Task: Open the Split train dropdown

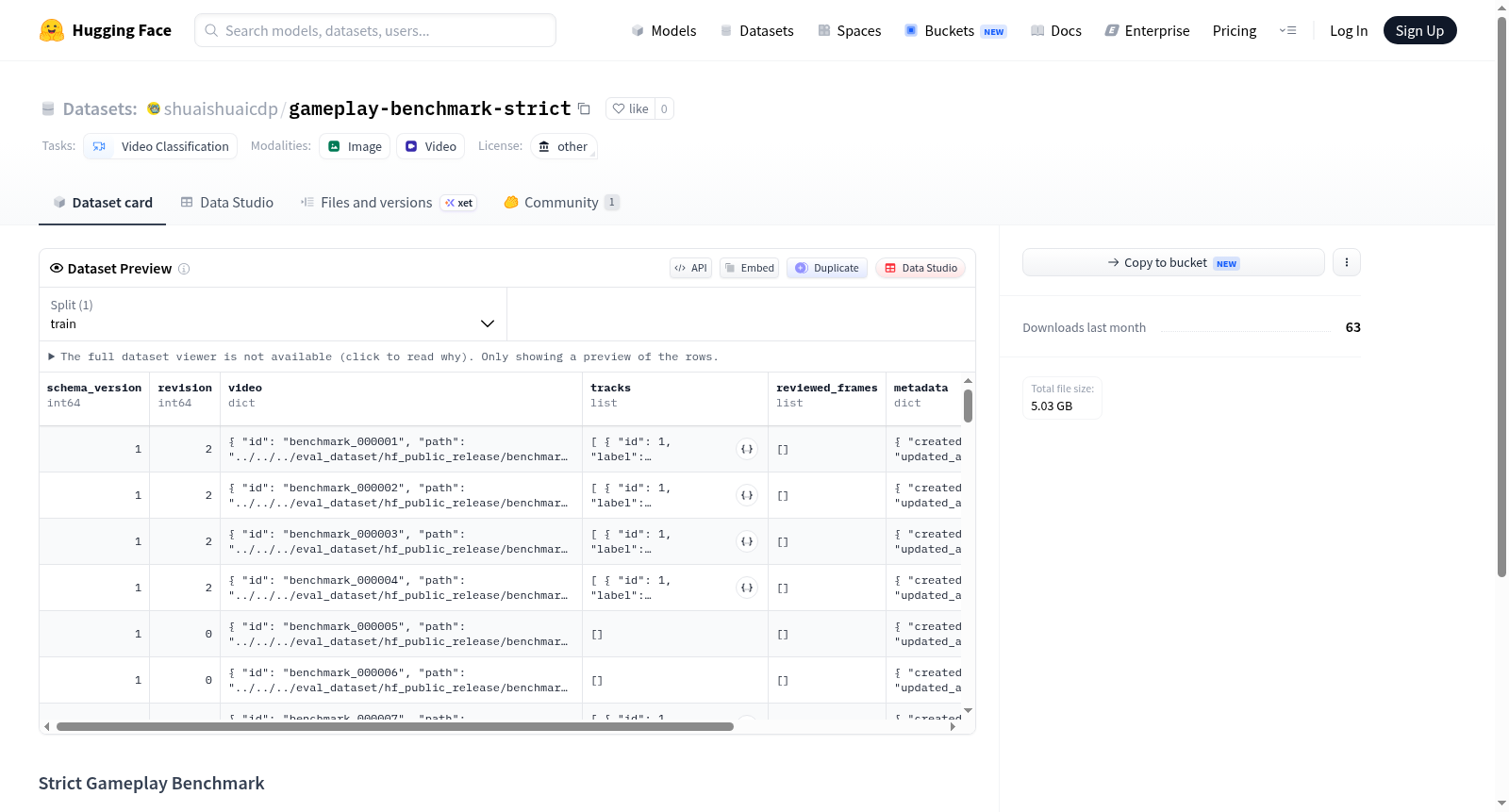Action: tap(273, 314)
